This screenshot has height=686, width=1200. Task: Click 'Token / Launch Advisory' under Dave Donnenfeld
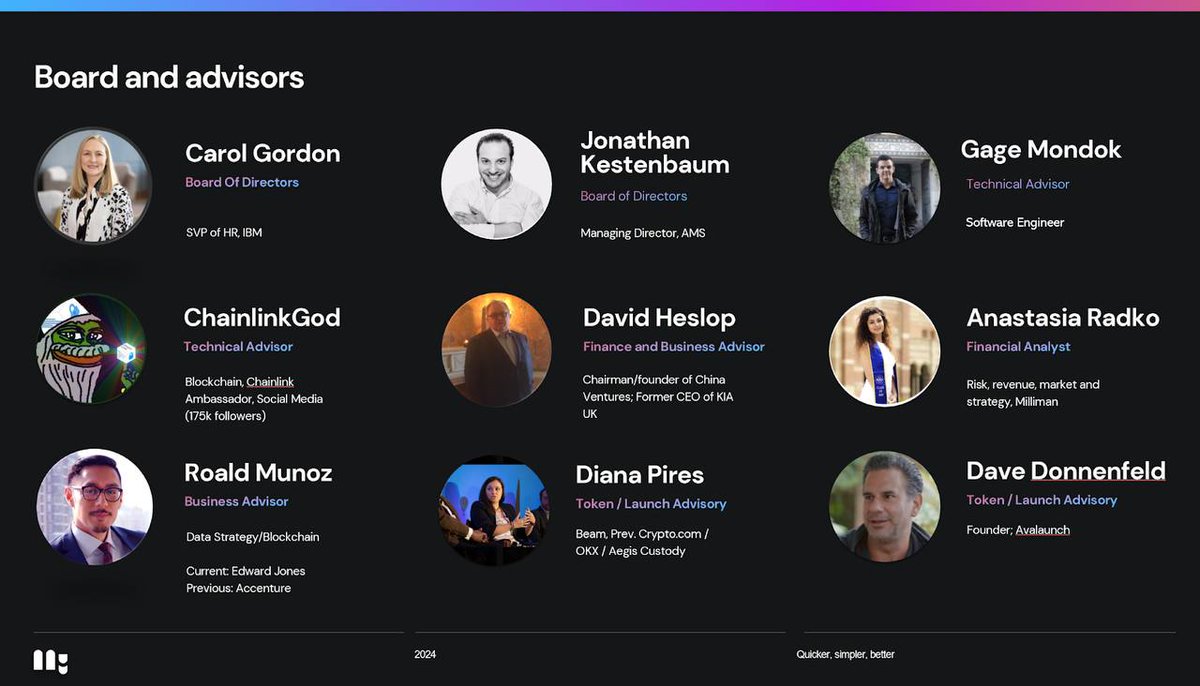[1042, 500]
